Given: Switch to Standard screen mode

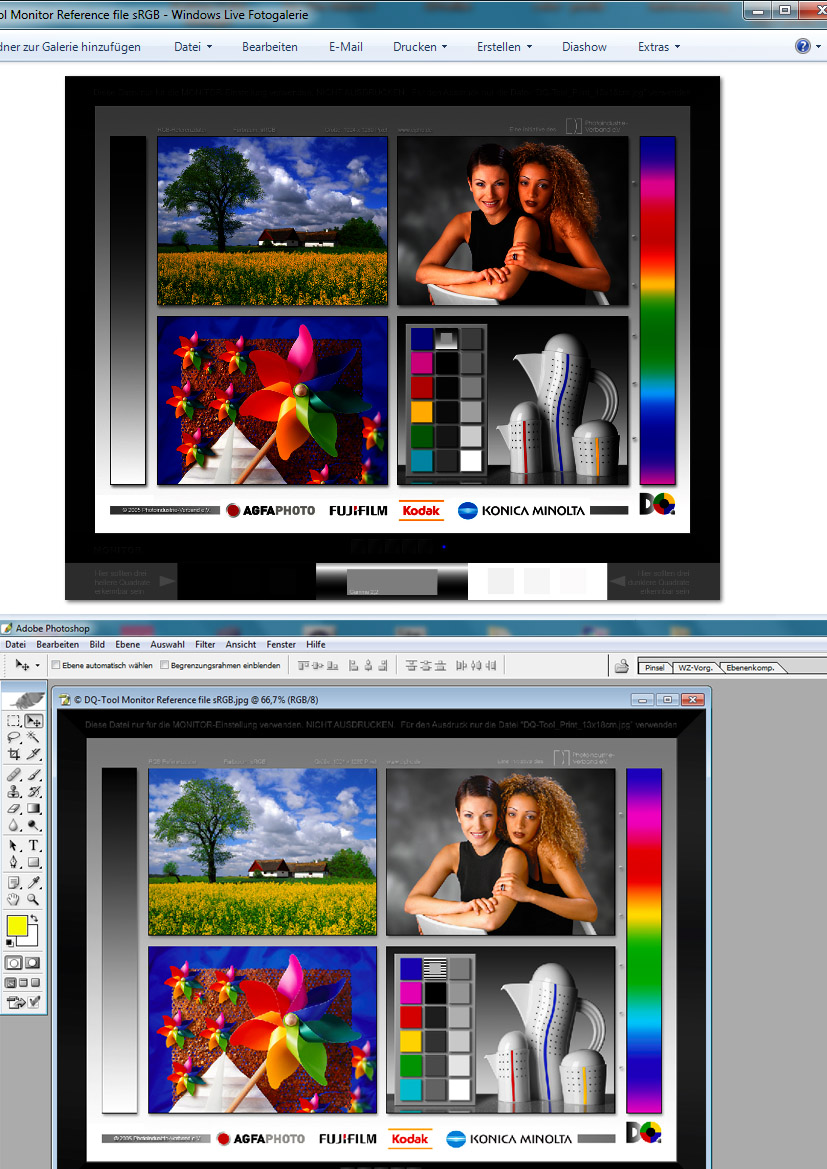Looking at the screenshot, I should (x=11, y=983).
